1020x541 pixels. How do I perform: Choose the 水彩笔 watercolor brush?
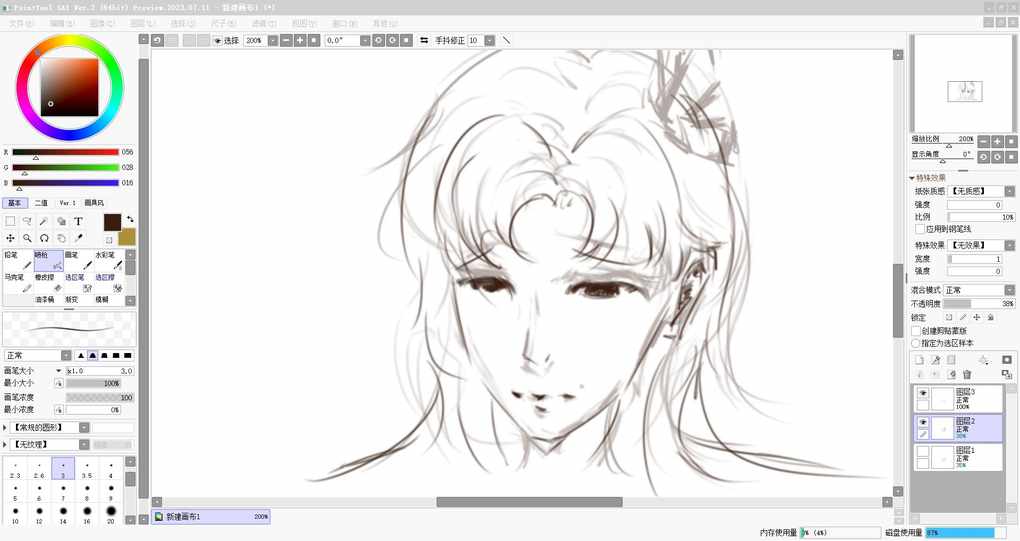click(x=108, y=261)
